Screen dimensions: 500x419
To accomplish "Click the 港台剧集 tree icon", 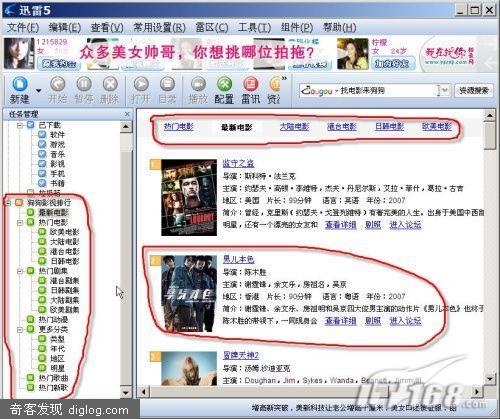I will 42,281.
